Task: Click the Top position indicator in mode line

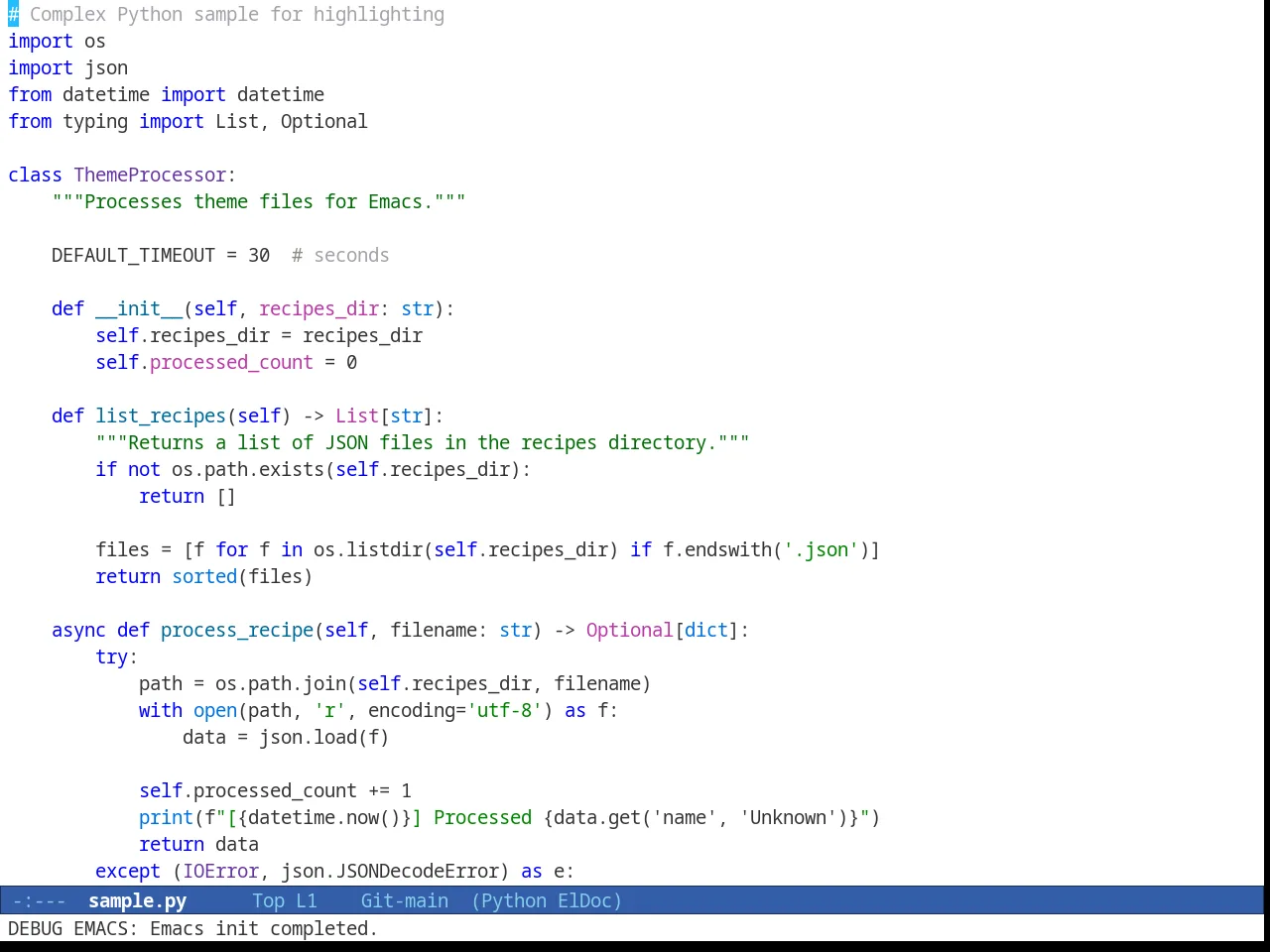Action: click(x=268, y=900)
